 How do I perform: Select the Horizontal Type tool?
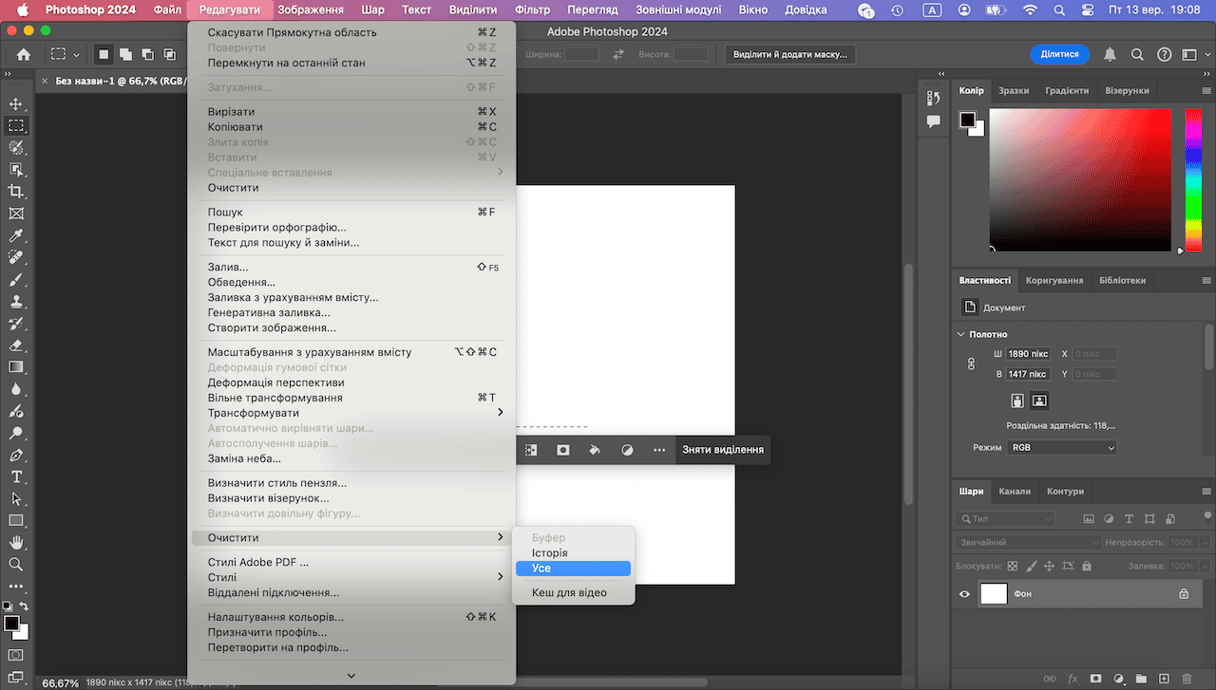[16, 476]
